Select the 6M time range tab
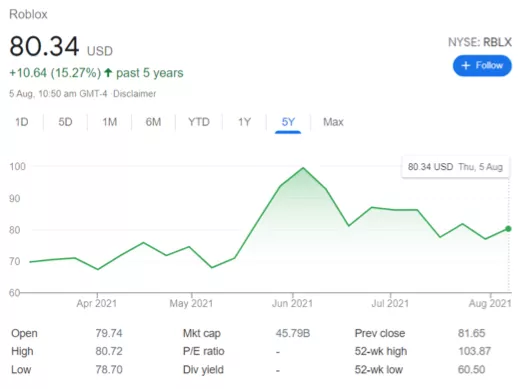529x389 pixels. click(x=154, y=122)
